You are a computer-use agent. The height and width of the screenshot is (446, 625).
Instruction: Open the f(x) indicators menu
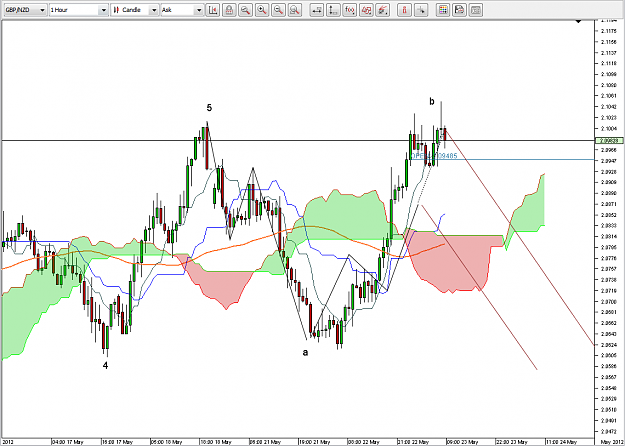pyautogui.click(x=350, y=10)
